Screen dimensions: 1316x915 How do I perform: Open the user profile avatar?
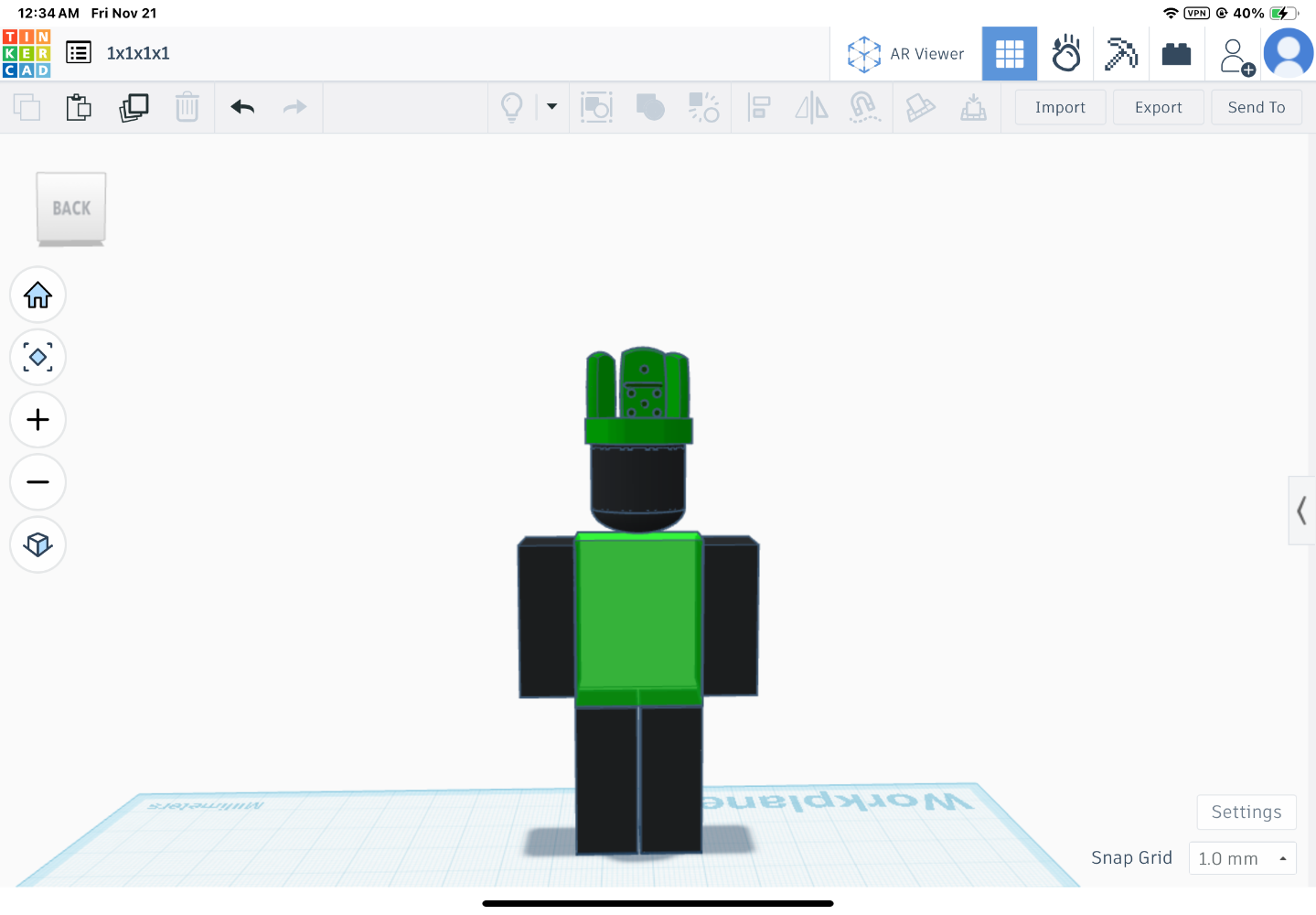click(1288, 54)
